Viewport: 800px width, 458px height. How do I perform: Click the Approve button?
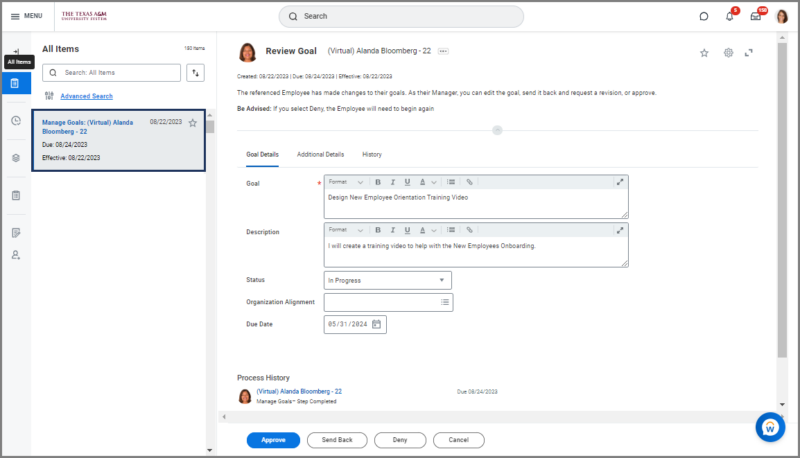pos(273,440)
